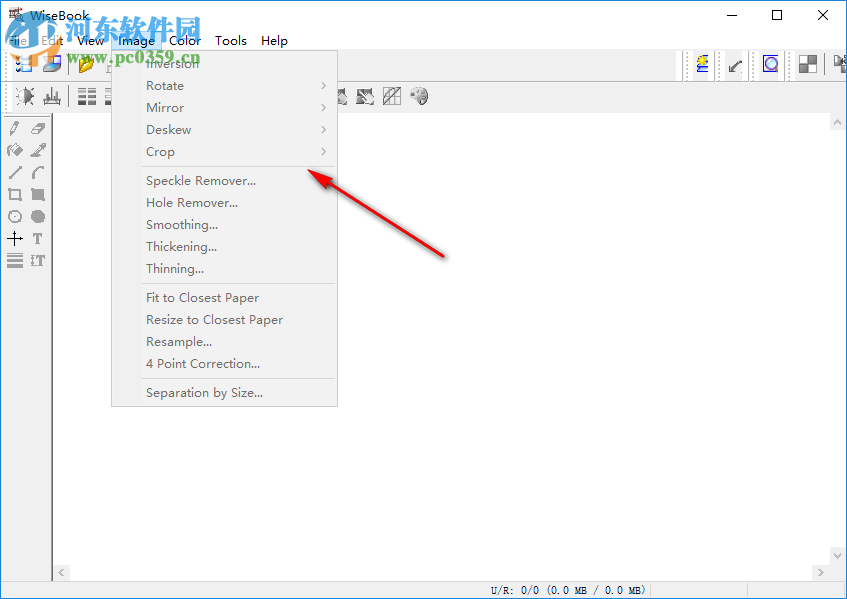Select the Pencil drawing tool
The width and height of the screenshot is (847, 599).
(x=15, y=129)
